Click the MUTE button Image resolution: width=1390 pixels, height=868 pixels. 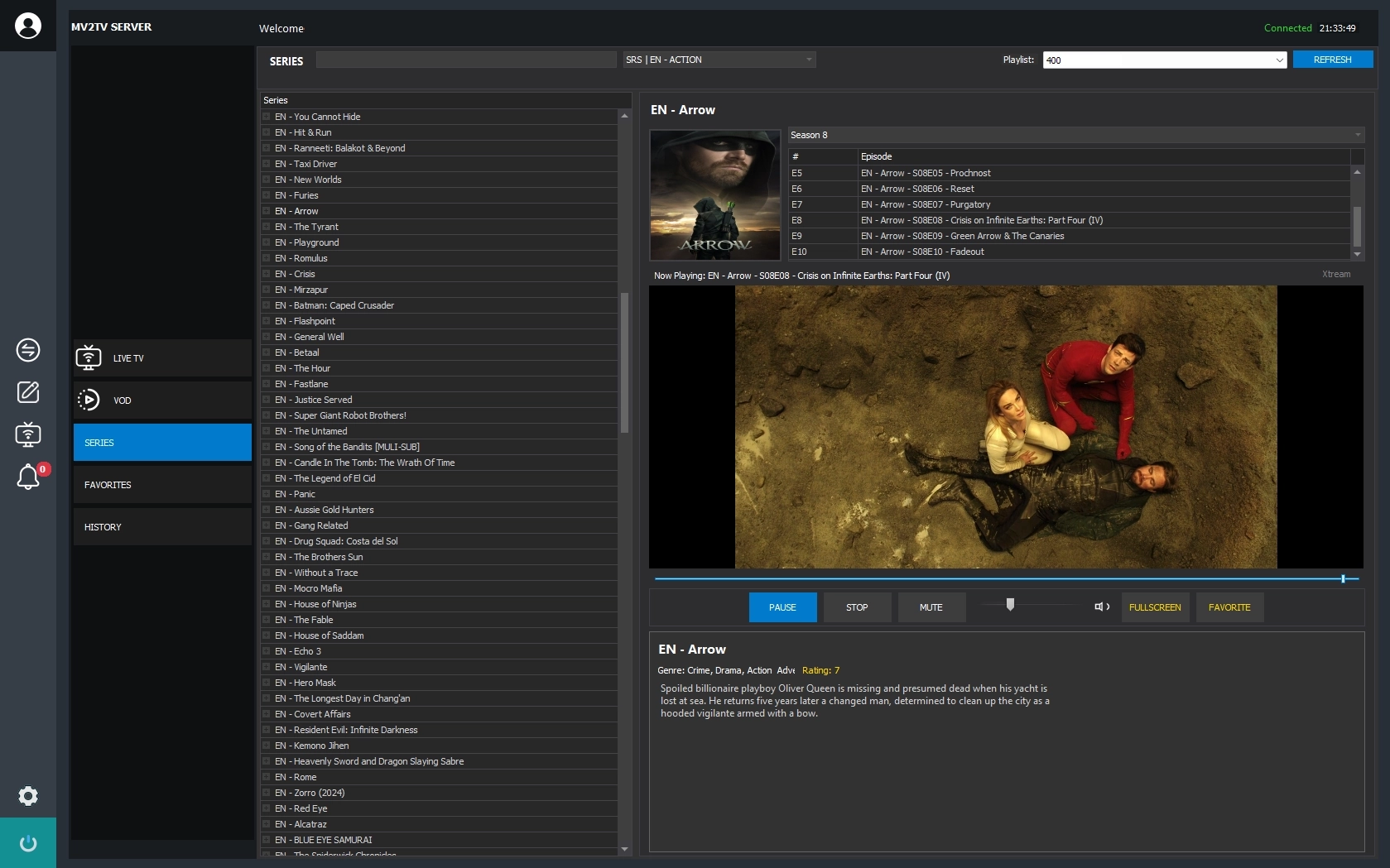[931, 607]
